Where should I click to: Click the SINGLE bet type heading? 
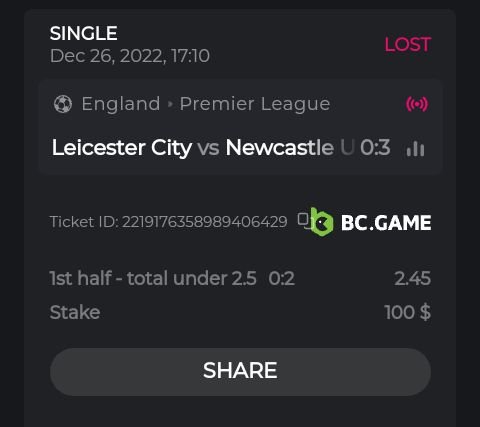click(84, 33)
